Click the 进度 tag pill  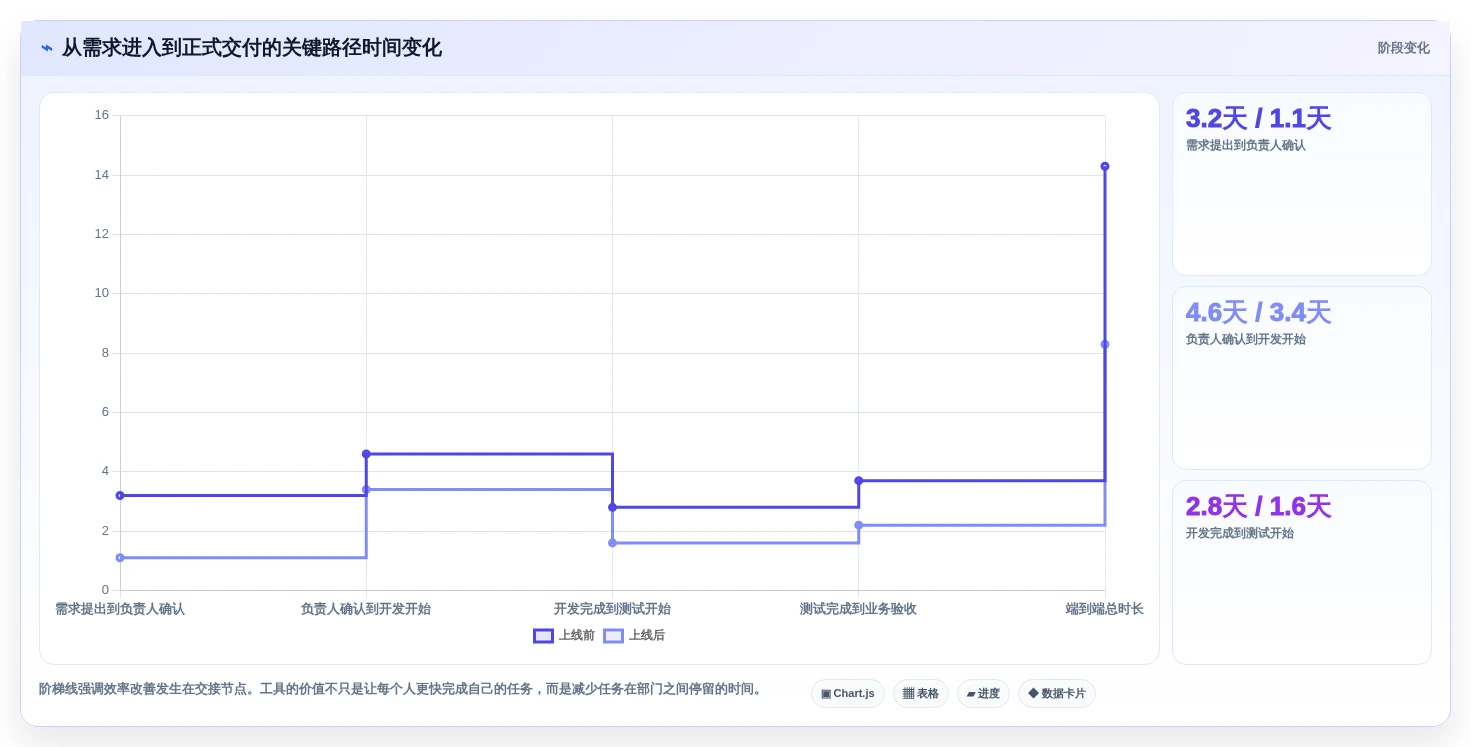pos(983,693)
